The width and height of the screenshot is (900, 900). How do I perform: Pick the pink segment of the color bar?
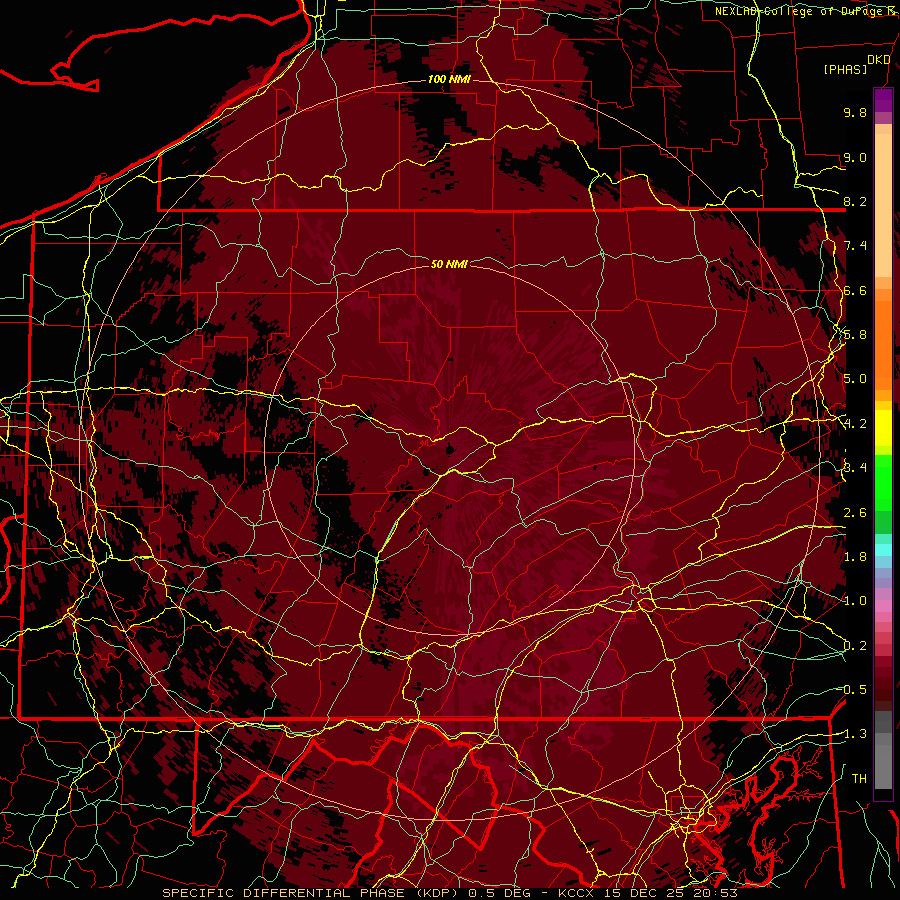(x=883, y=606)
